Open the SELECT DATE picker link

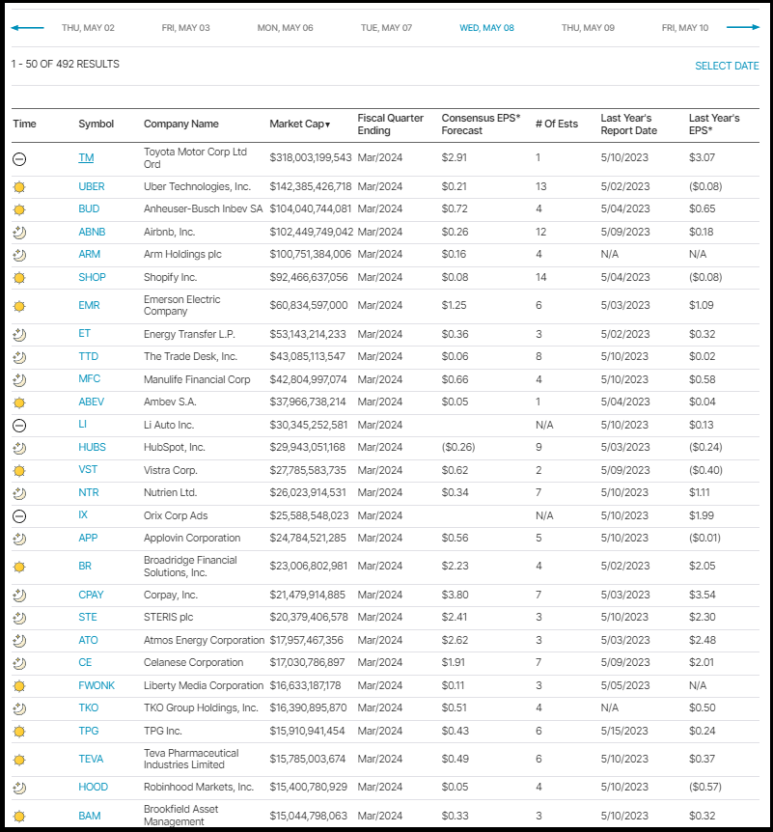[x=727, y=66]
